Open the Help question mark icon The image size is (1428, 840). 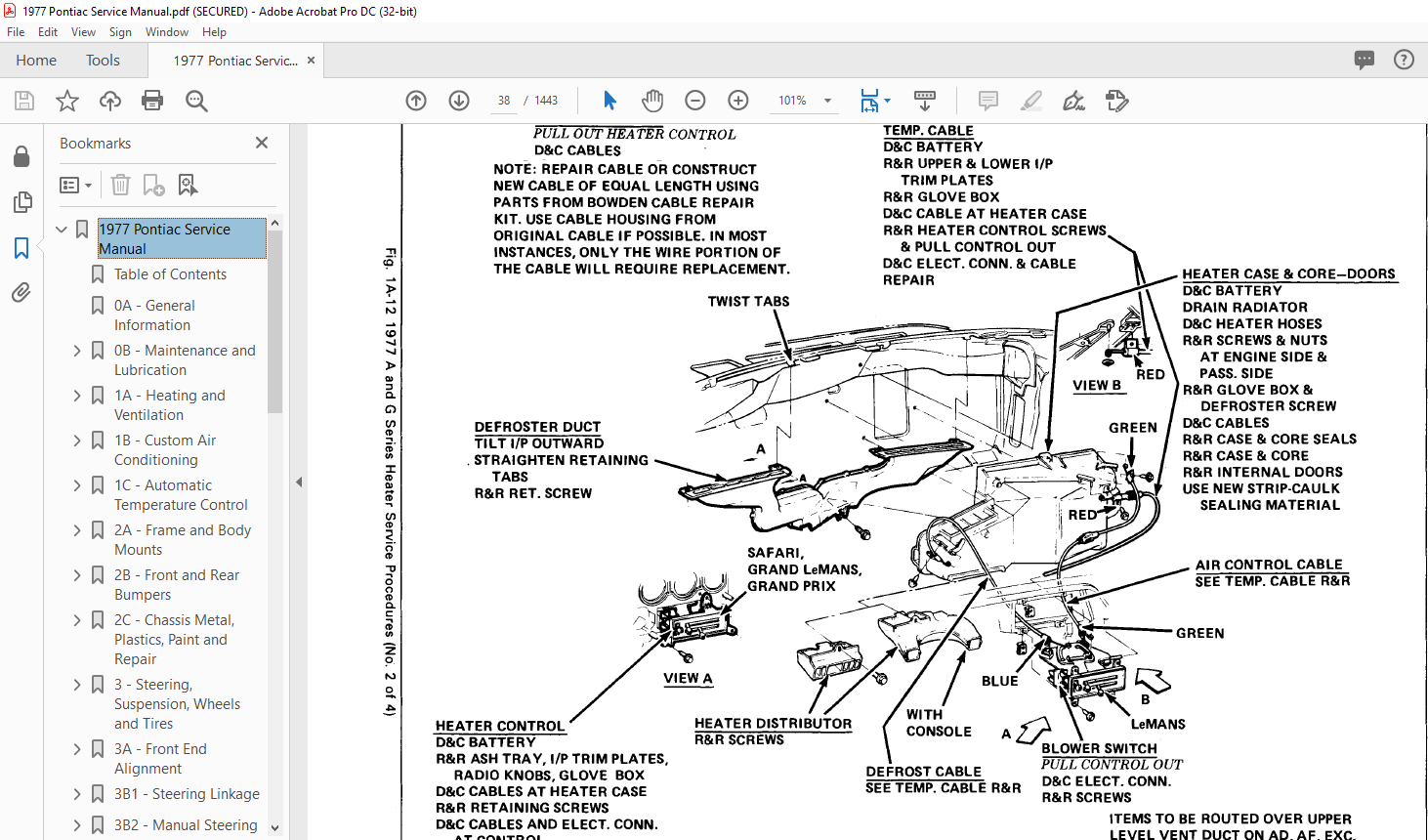1404,60
